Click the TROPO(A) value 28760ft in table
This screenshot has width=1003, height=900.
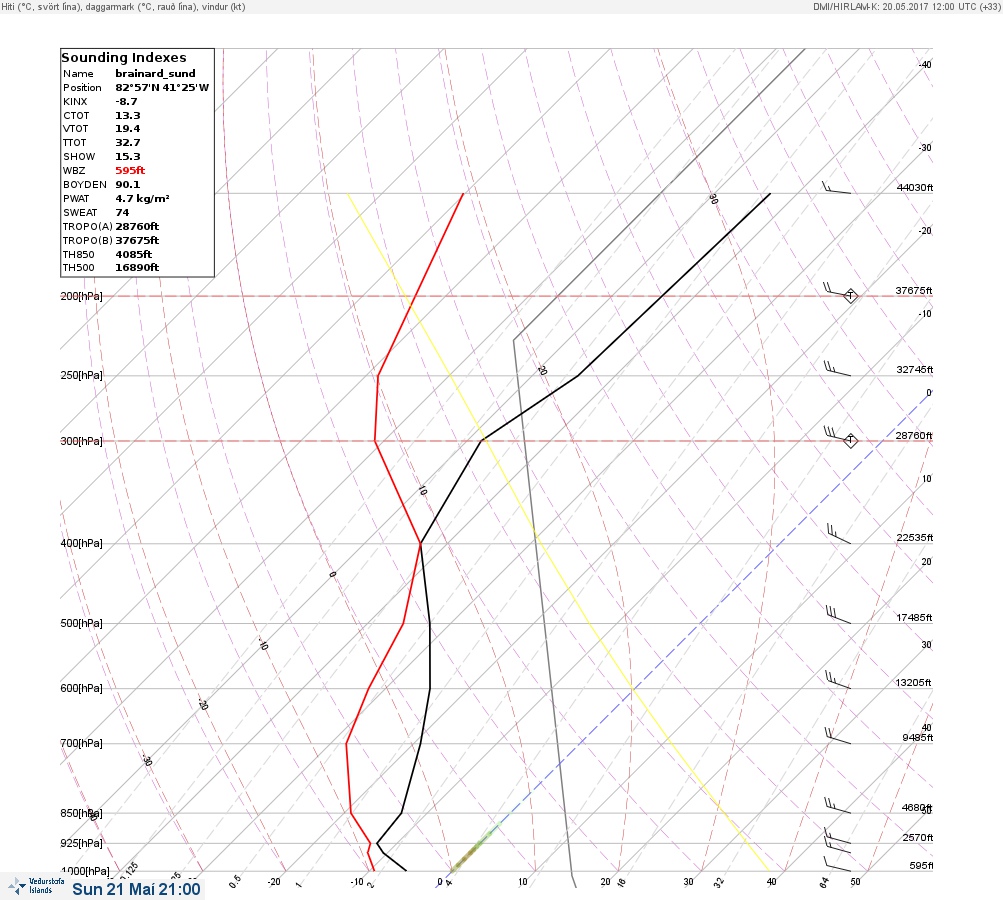click(x=137, y=226)
